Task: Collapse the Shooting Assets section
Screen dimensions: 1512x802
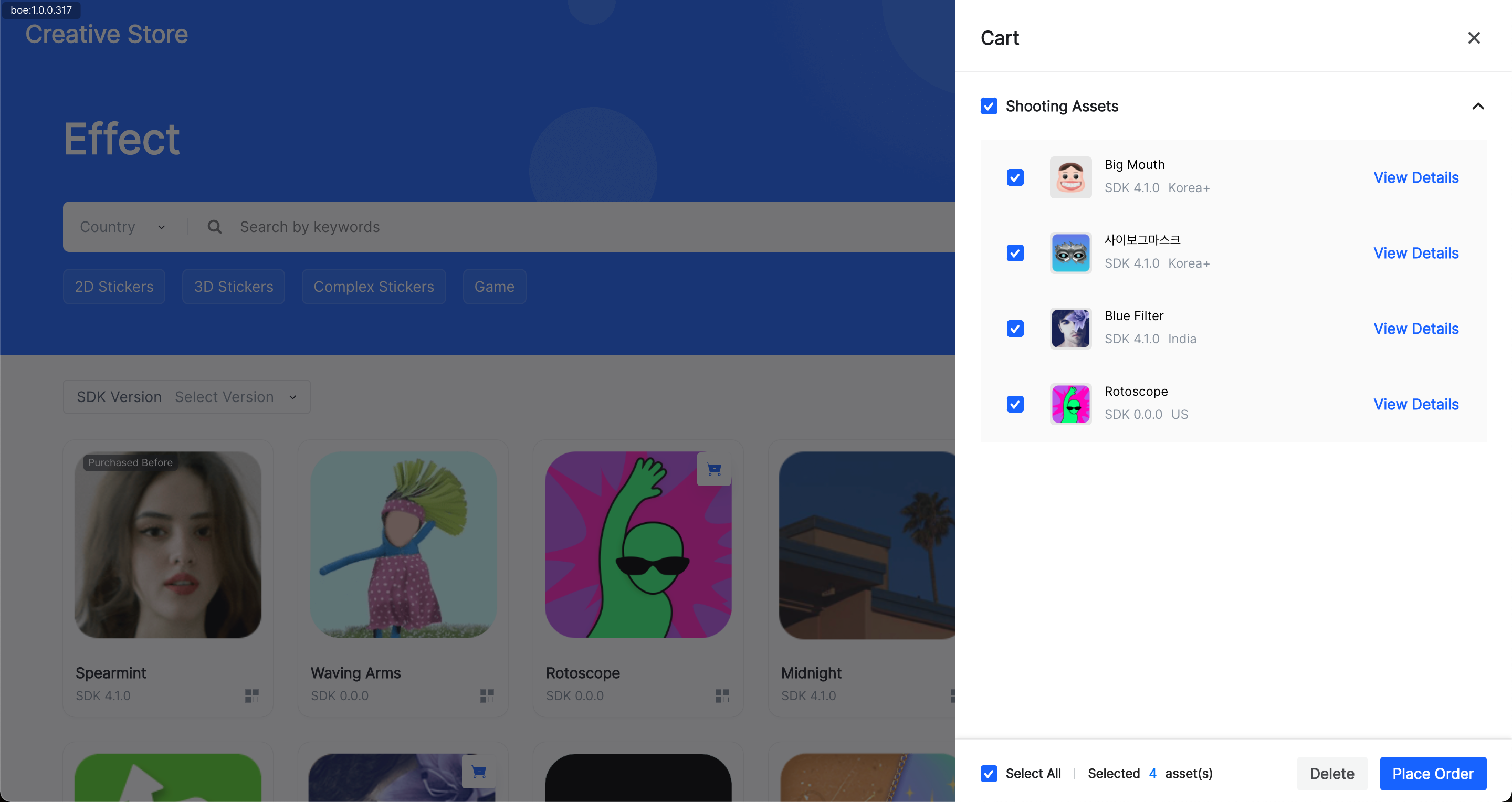Action: (x=1477, y=106)
